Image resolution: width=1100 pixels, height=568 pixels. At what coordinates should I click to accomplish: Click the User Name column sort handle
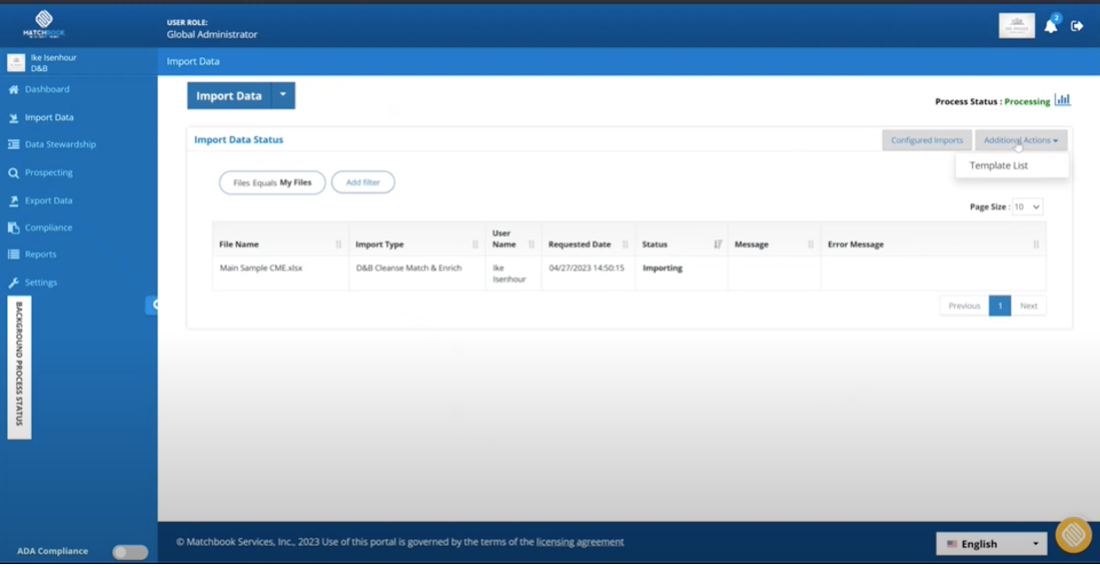coord(531,245)
